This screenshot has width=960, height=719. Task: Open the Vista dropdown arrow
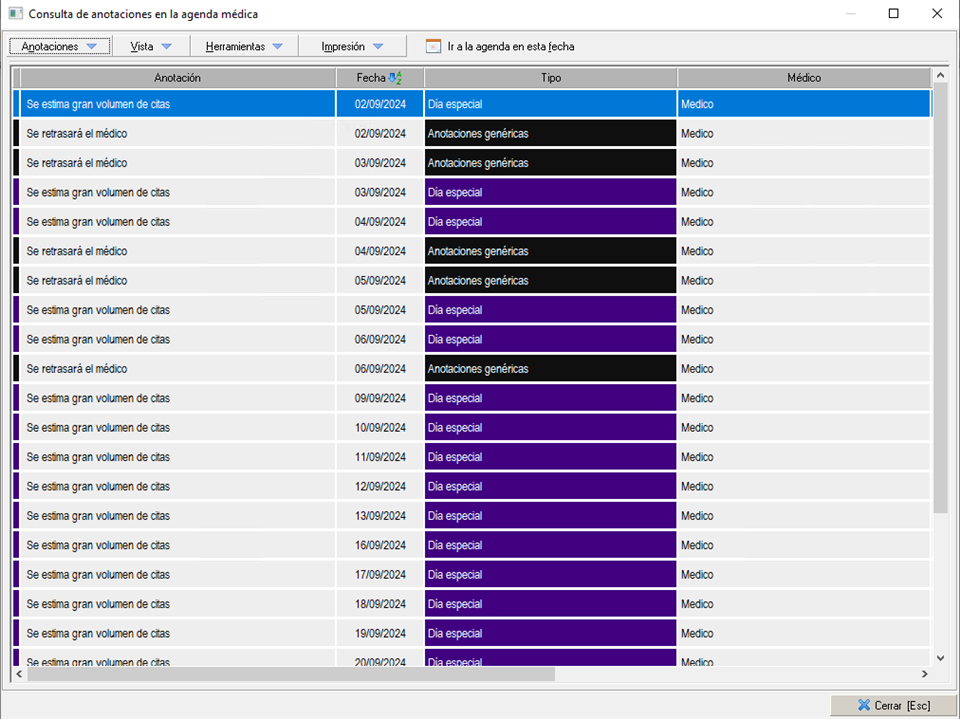(x=166, y=47)
